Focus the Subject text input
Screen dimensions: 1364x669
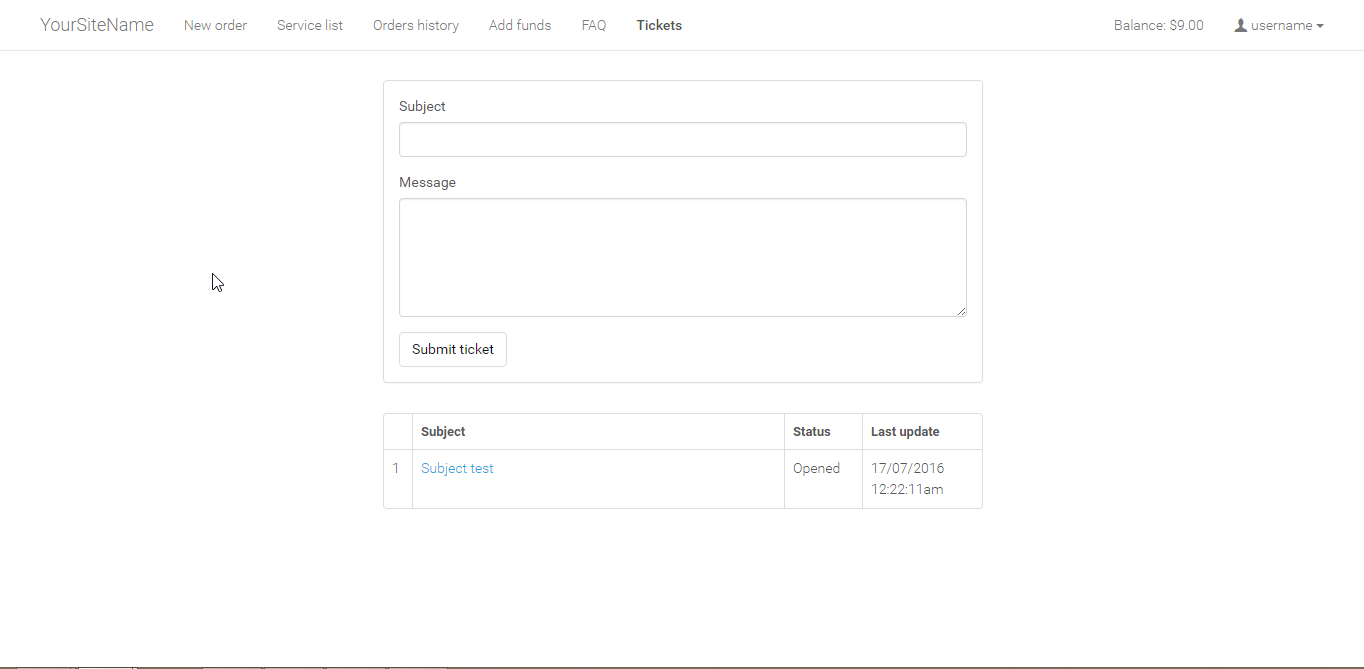coord(682,140)
